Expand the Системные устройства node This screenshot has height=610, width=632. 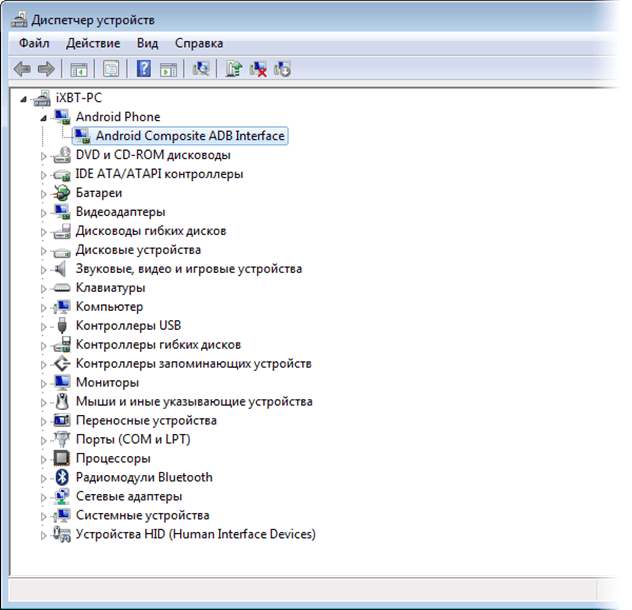click(x=44, y=516)
